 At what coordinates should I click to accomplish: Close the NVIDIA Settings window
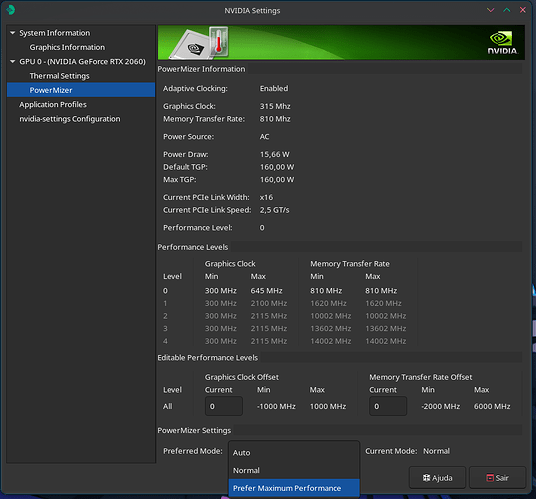tap(523, 10)
